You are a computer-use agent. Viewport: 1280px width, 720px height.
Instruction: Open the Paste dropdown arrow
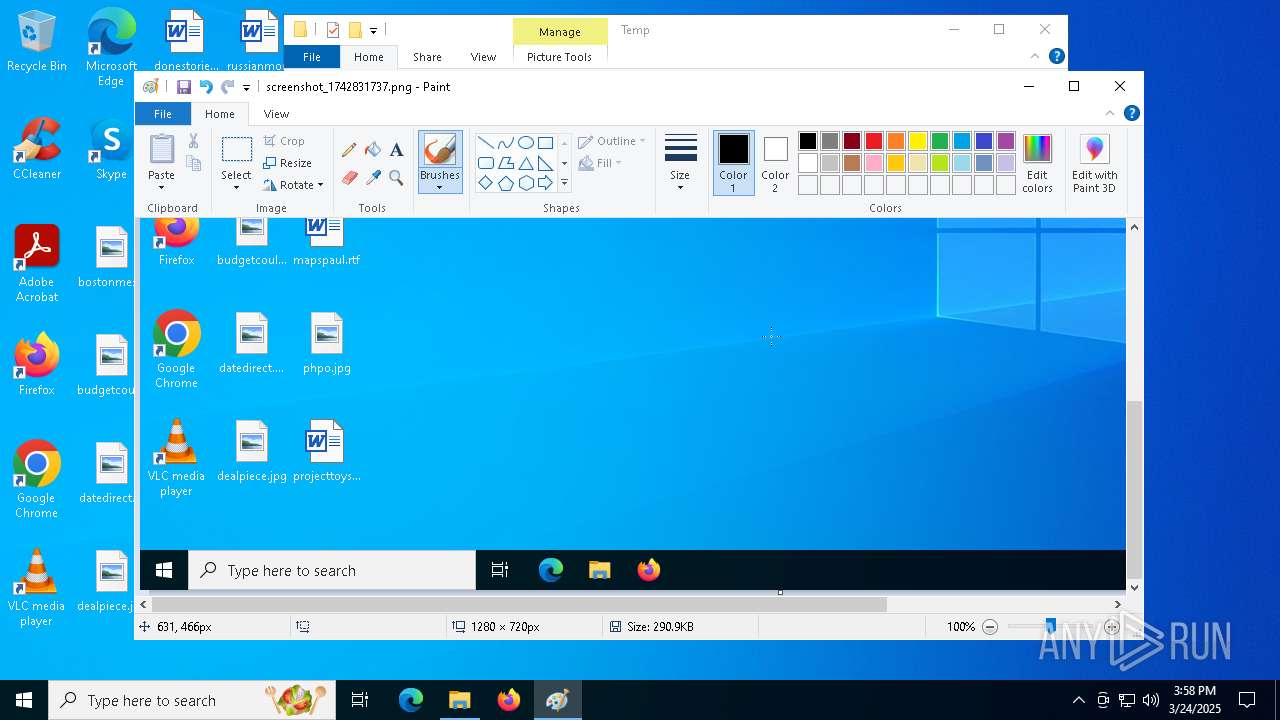pos(161,187)
